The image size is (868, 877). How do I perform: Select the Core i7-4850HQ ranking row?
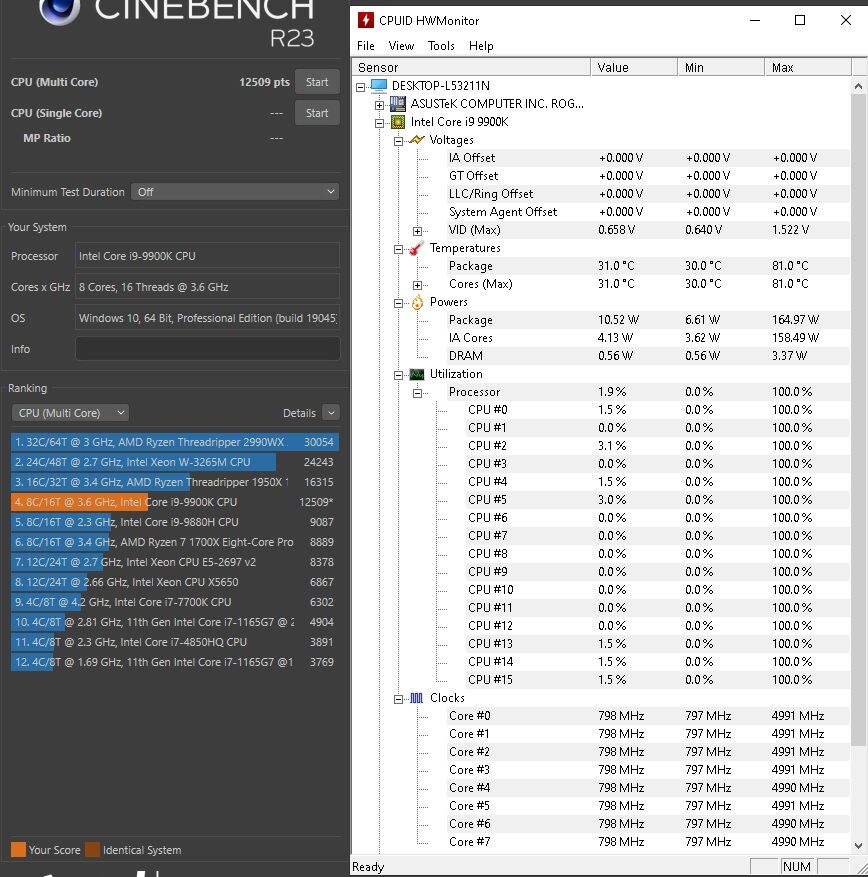tap(174, 642)
